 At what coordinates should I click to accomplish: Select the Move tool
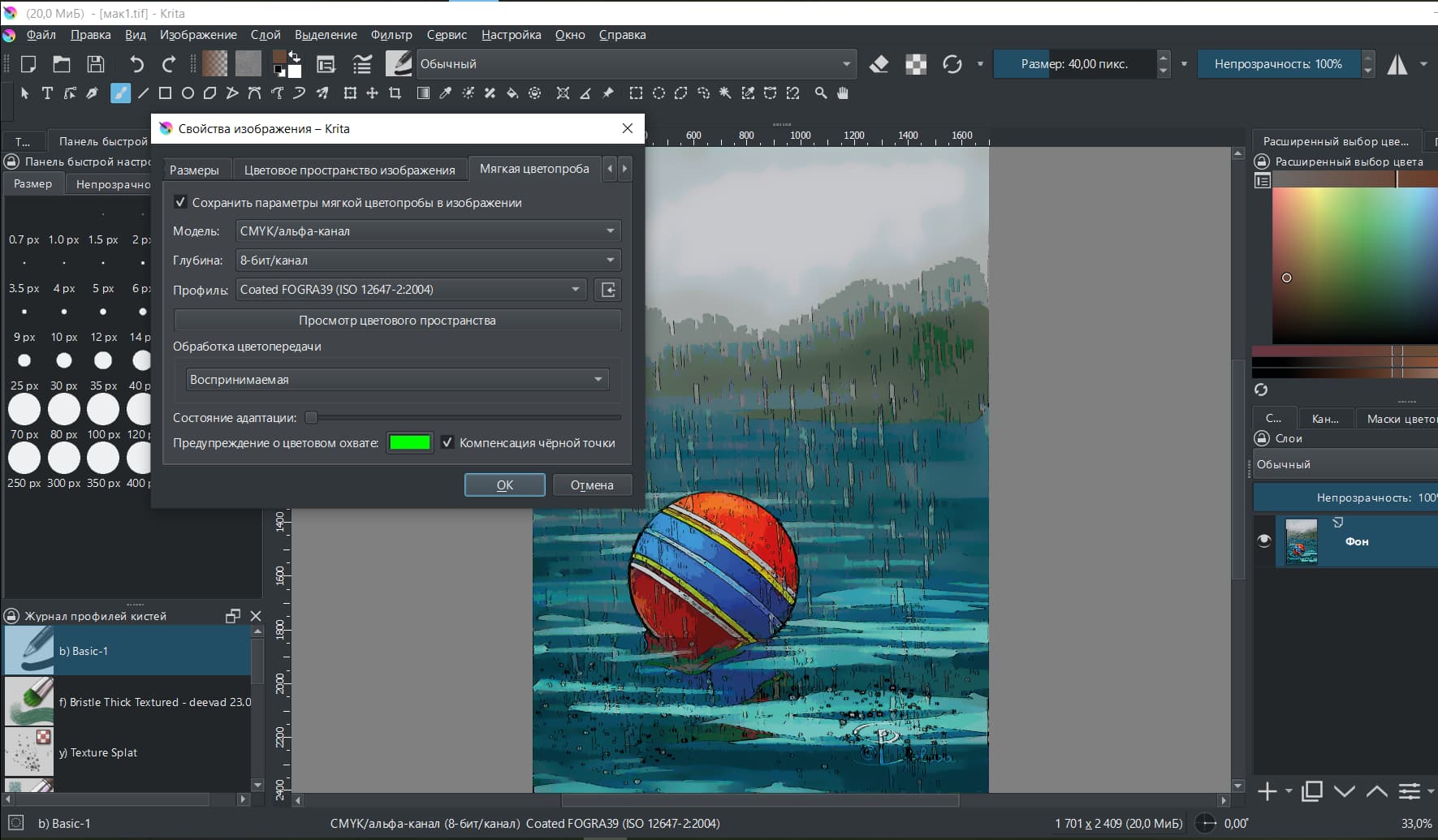[x=372, y=93]
